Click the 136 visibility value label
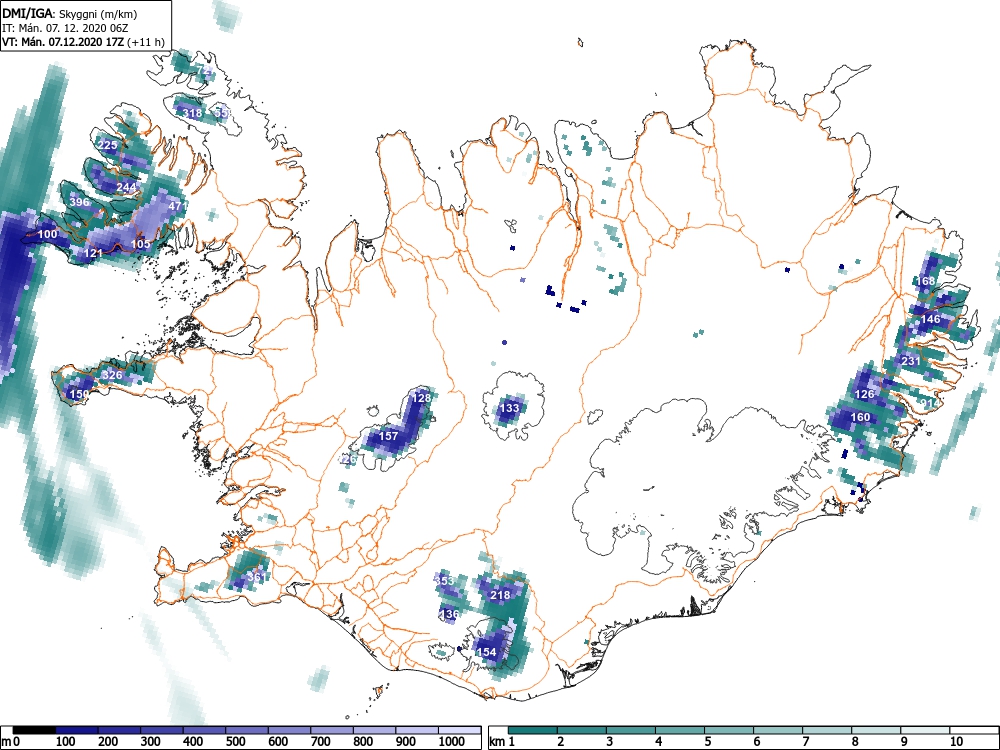Screen dimensions: 1000x750 click(450, 614)
